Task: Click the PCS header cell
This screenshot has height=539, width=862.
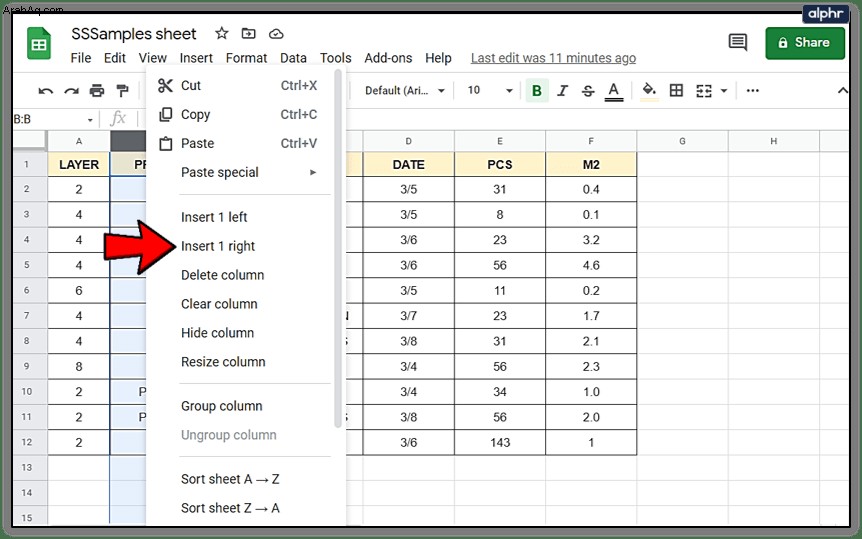Action: point(500,164)
